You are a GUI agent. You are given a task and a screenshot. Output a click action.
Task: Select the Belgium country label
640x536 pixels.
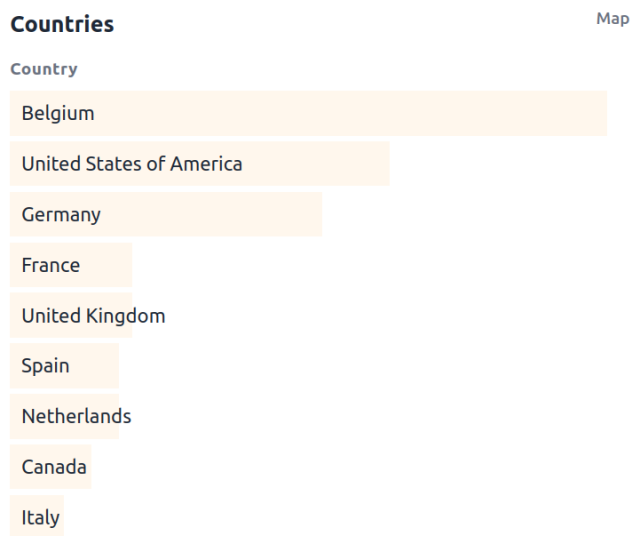[58, 113]
